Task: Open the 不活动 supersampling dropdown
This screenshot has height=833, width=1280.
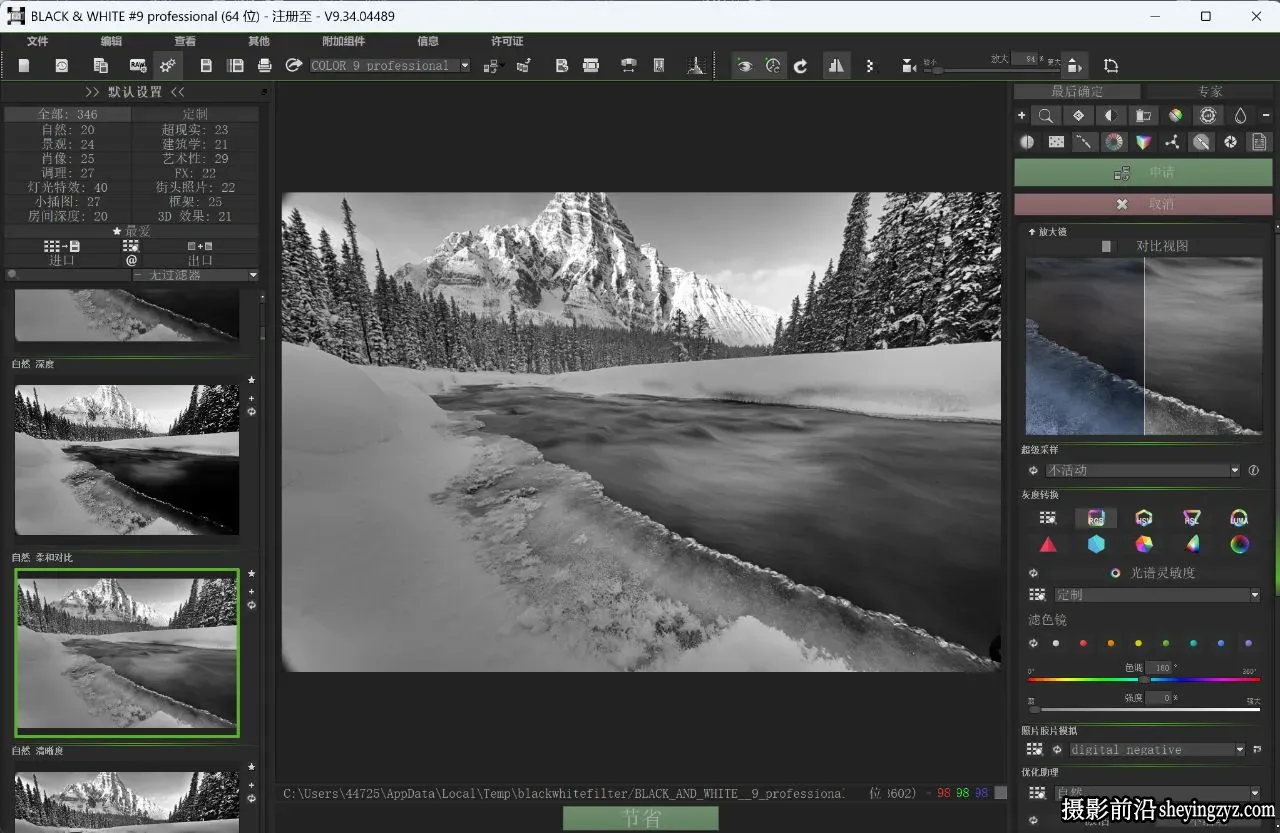Action: (x=1142, y=470)
